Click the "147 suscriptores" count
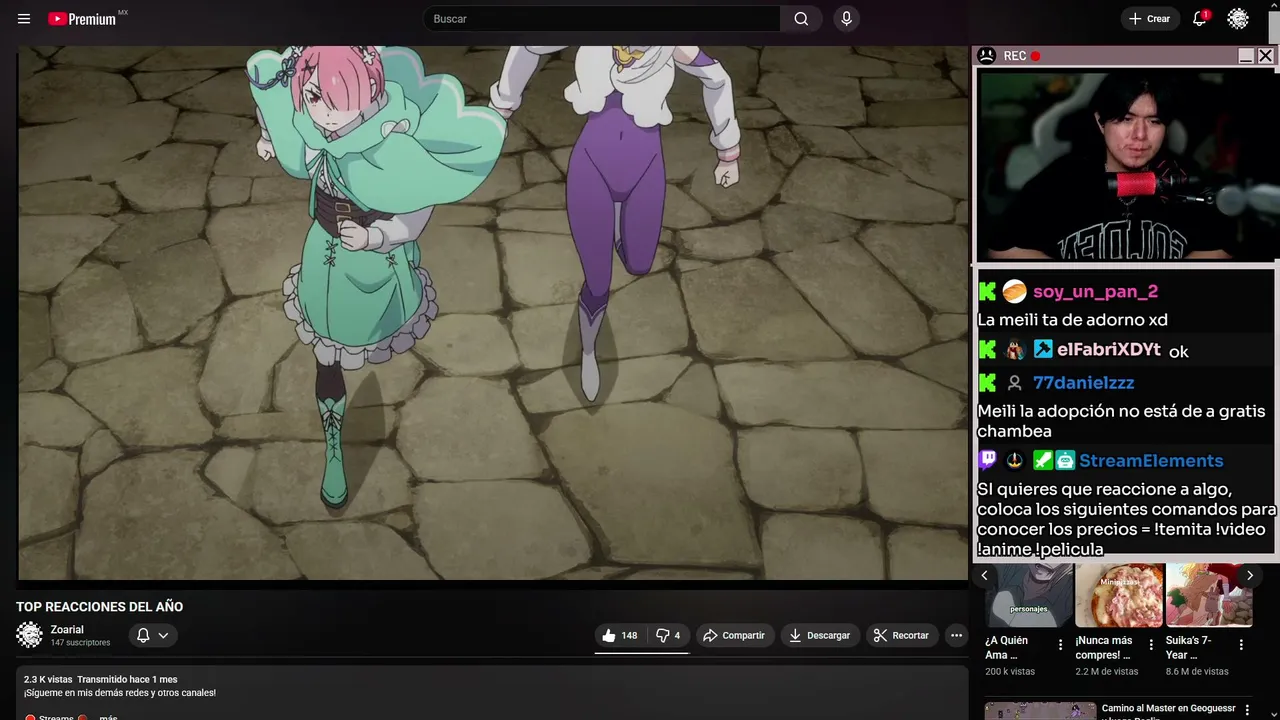1280x720 pixels. click(x=81, y=643)
